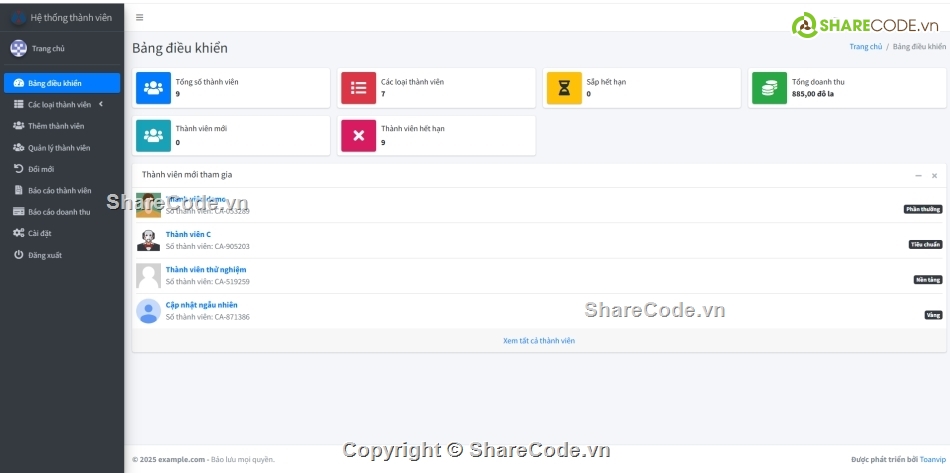This screenshot has width=950, height=473.
Task: Click the table icon beside Các loại thành viên
Action: (x=19, y=105)
